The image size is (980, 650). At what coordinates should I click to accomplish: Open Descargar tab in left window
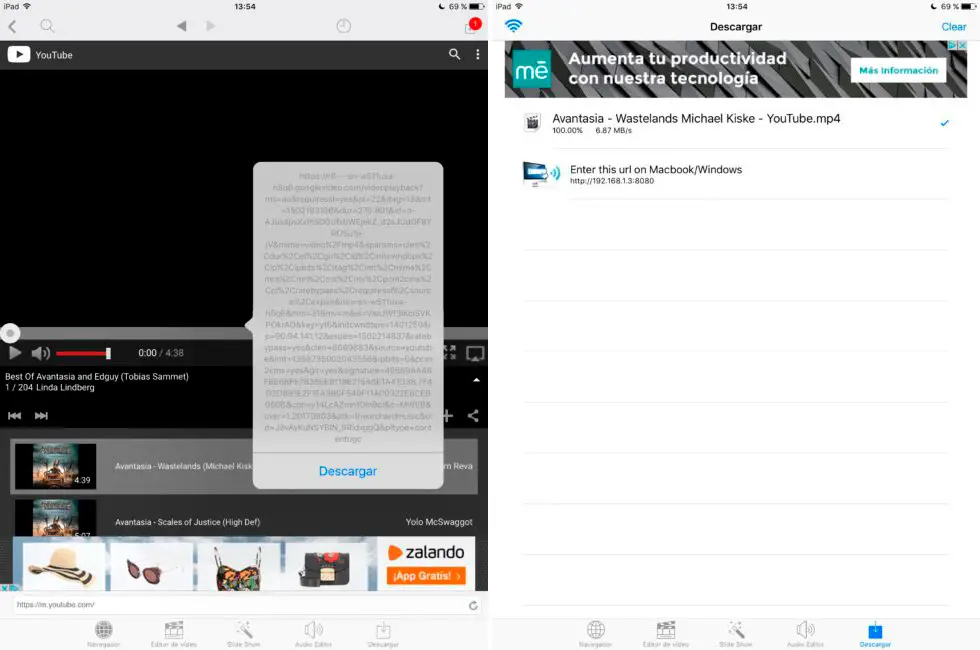point(383,634)
